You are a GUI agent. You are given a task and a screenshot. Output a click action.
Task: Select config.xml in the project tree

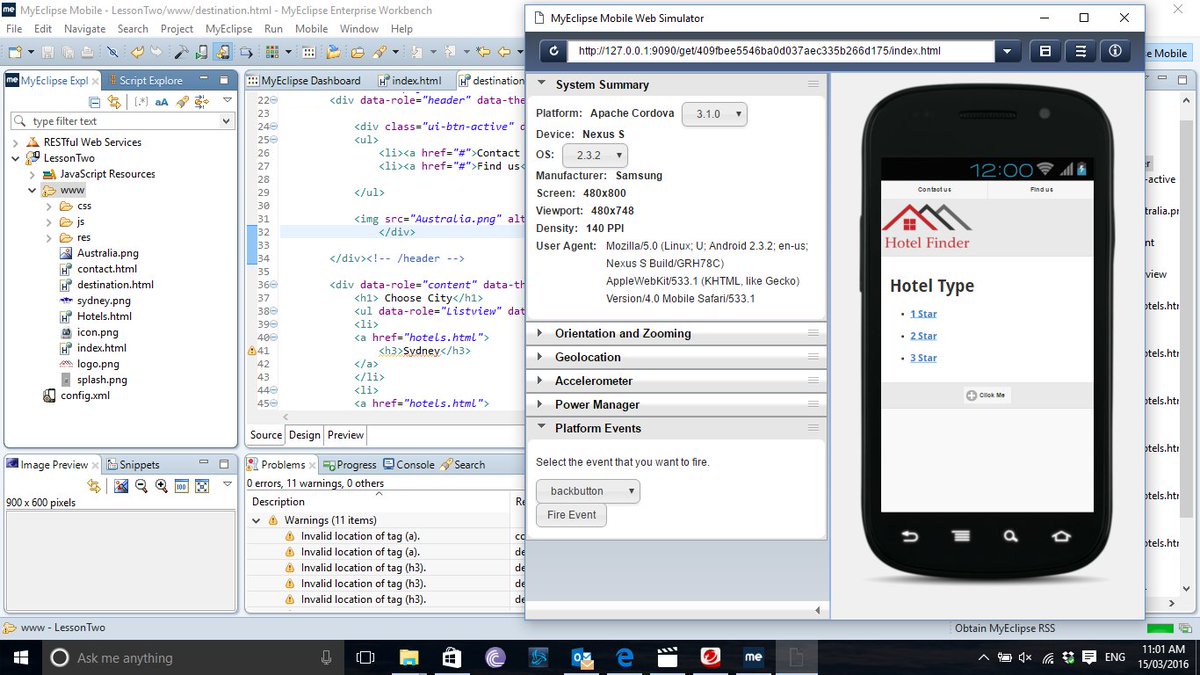pos(85,395)
